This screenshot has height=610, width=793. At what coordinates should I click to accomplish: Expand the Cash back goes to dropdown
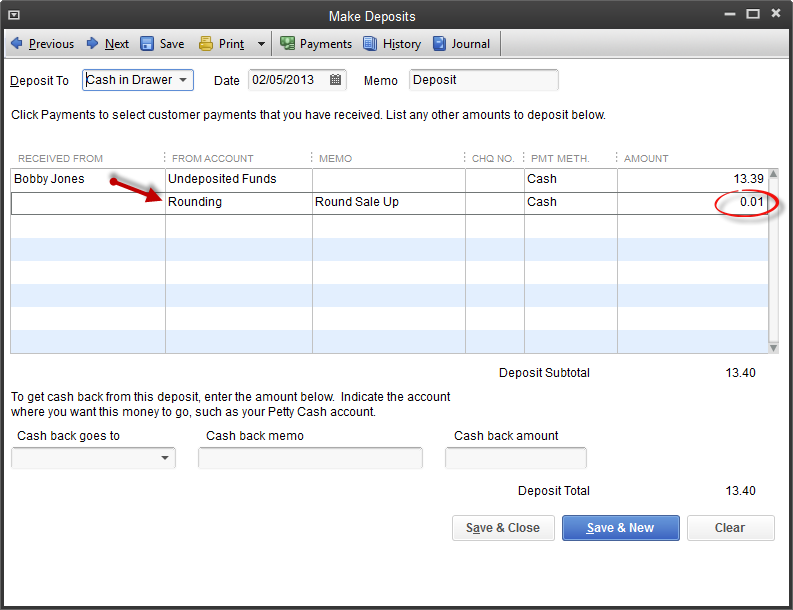tap(165, 458)
